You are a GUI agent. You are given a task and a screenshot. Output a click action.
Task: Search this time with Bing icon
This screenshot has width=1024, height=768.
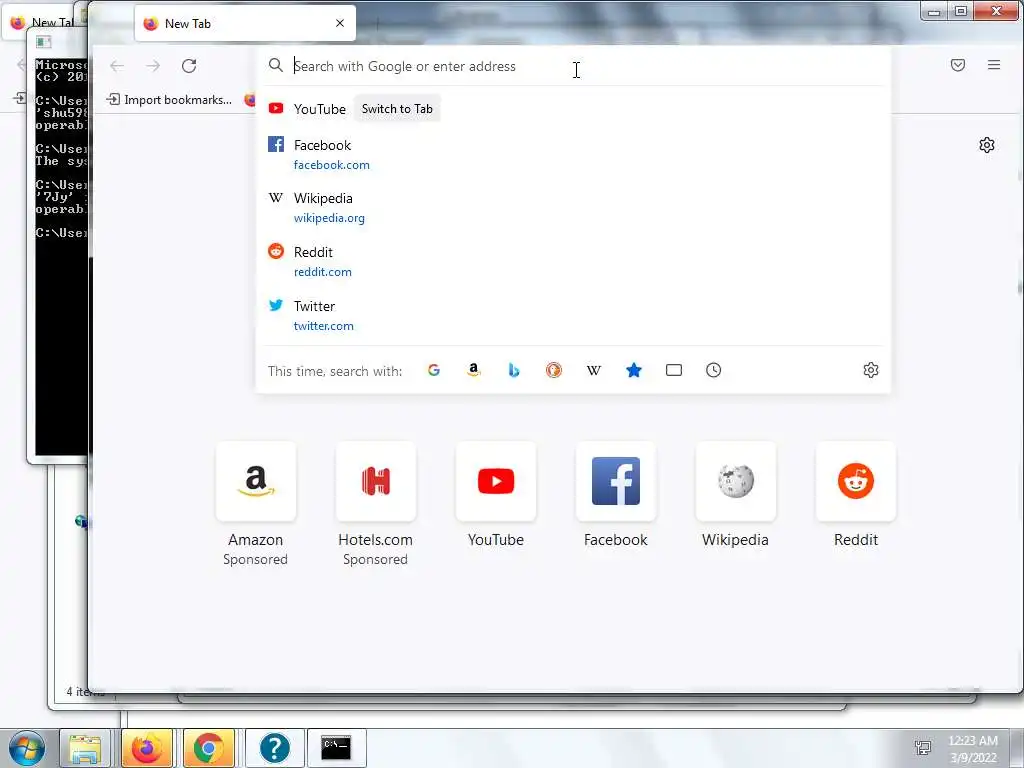tap(514, 370)
